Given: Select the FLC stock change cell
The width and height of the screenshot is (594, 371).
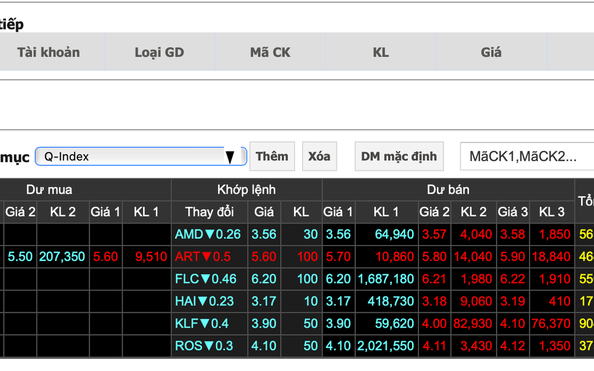Looking at the screenshot, I should 209,279.
